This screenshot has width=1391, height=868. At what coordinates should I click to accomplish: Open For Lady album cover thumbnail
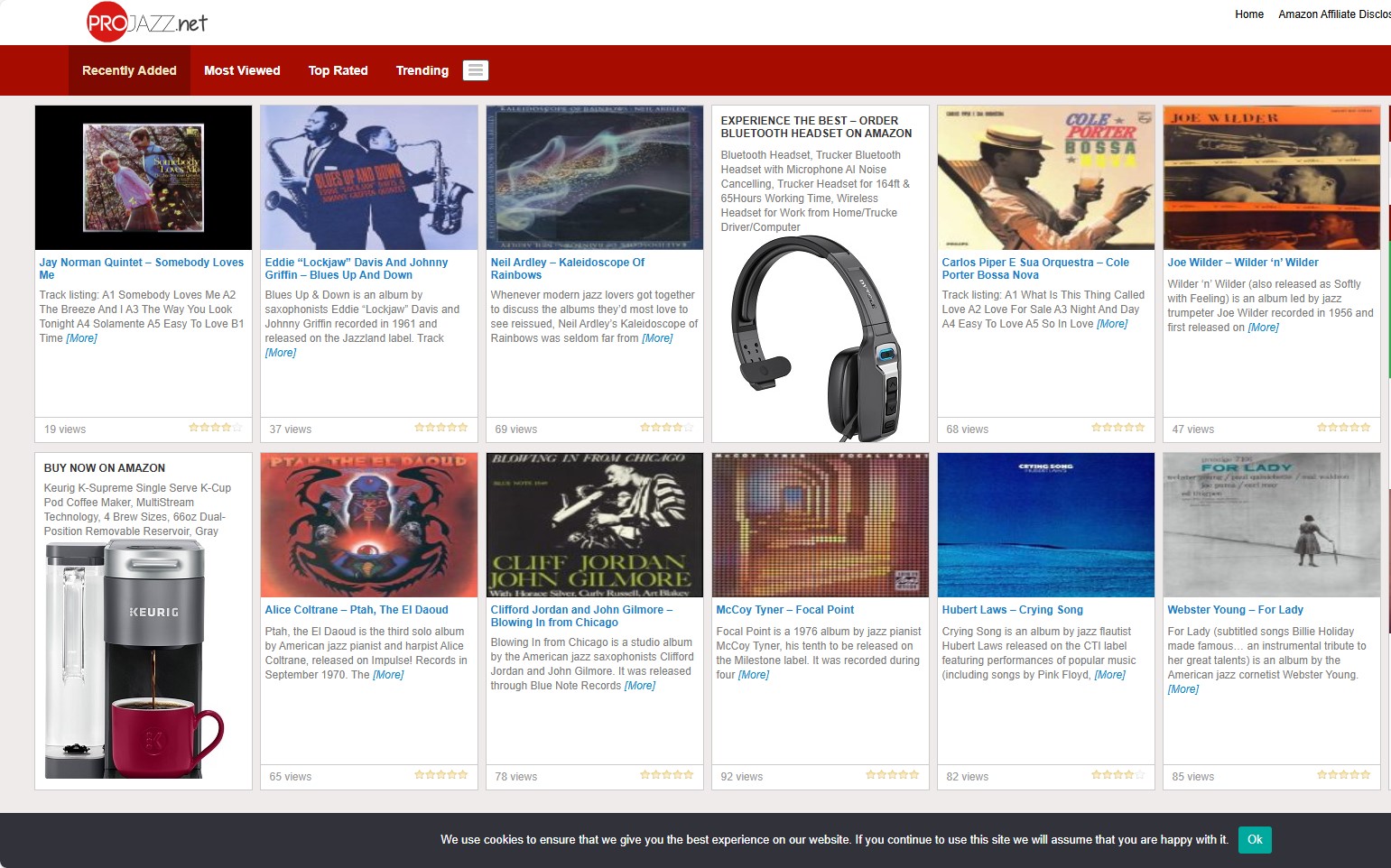pos(1272,525)
